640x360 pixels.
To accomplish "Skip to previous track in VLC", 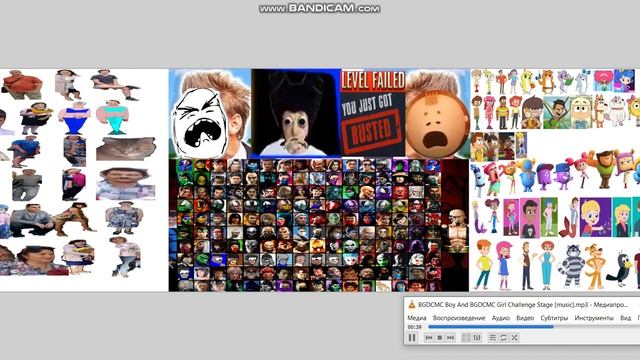I will (x=429, y=338).
